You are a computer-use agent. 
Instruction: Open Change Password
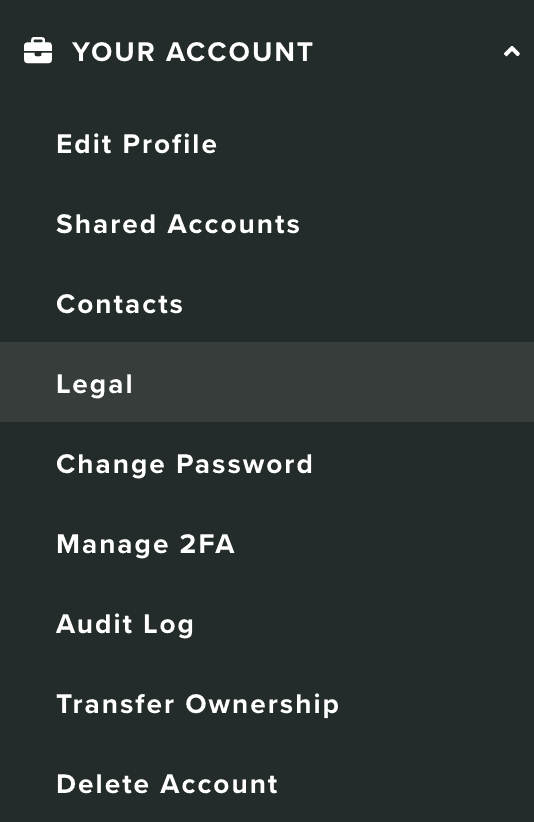click(x=267, y=464)
